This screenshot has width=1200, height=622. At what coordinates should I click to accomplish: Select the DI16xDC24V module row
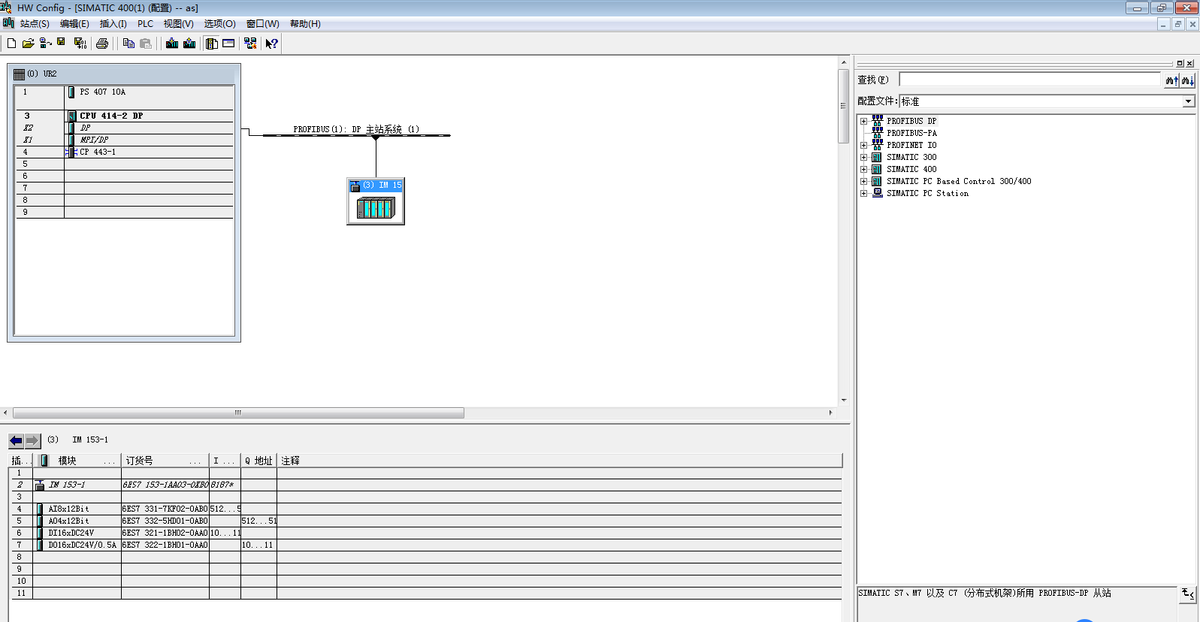pos(426,532)
